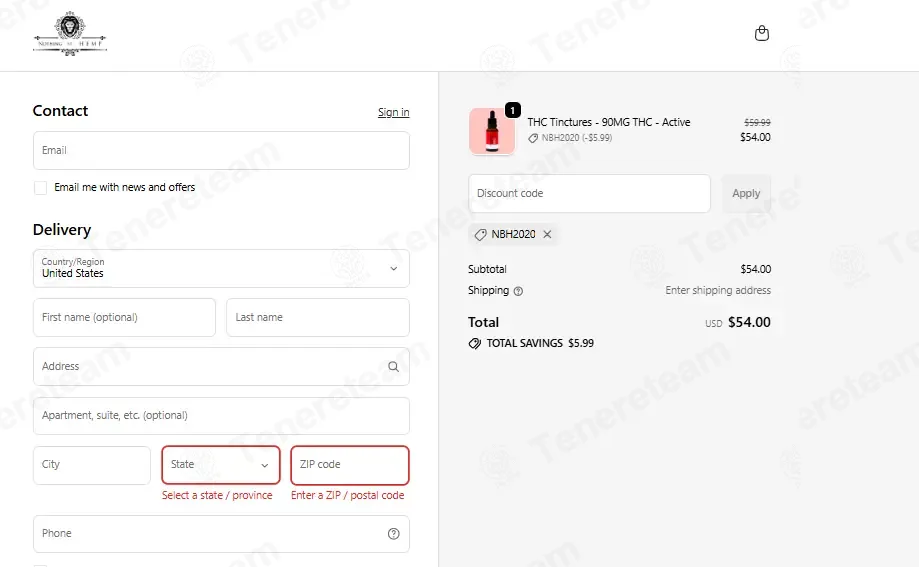Focus the Last name field

(x=318, y=317)
